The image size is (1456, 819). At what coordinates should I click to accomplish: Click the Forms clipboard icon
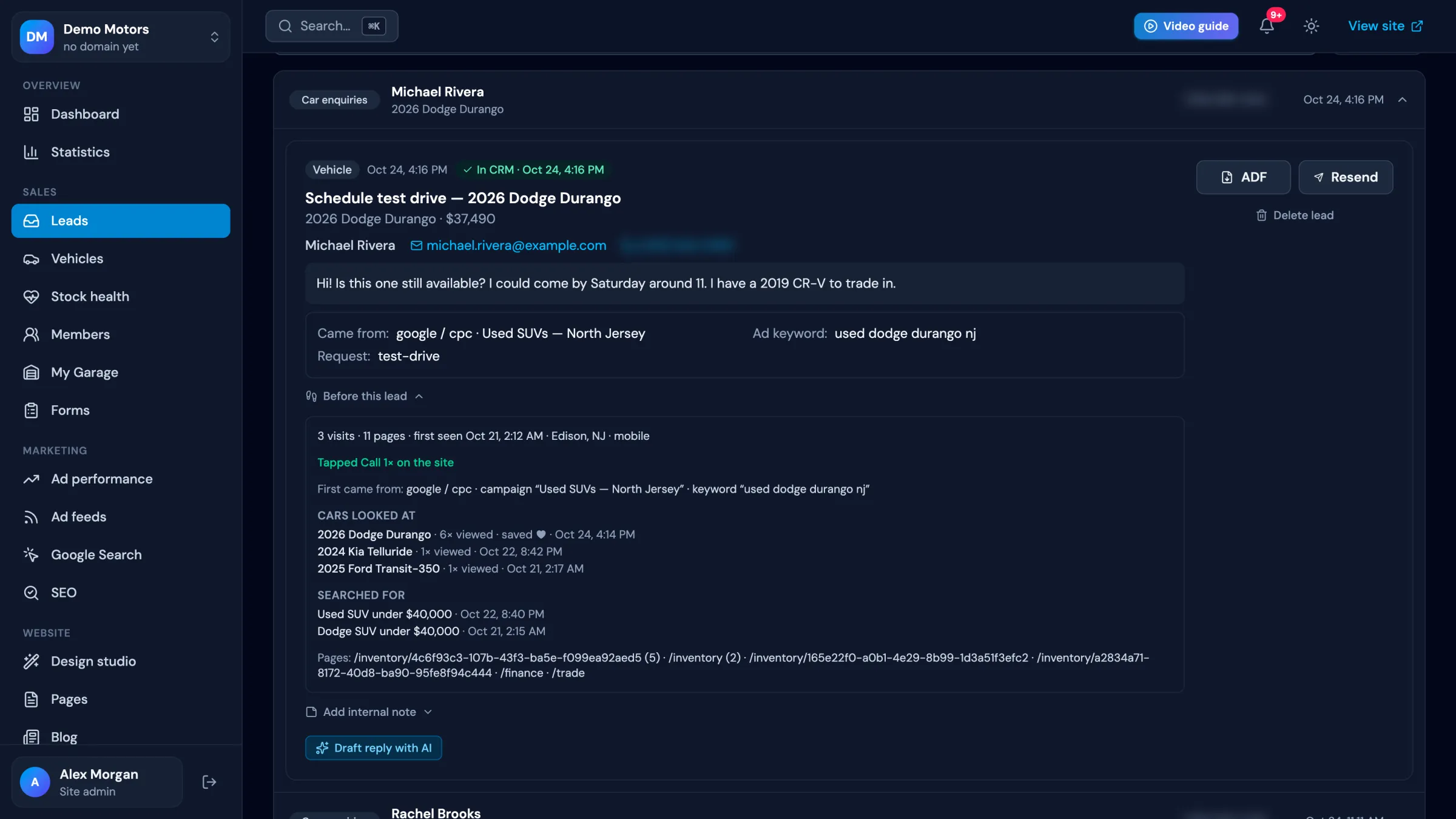pos(31,410)
